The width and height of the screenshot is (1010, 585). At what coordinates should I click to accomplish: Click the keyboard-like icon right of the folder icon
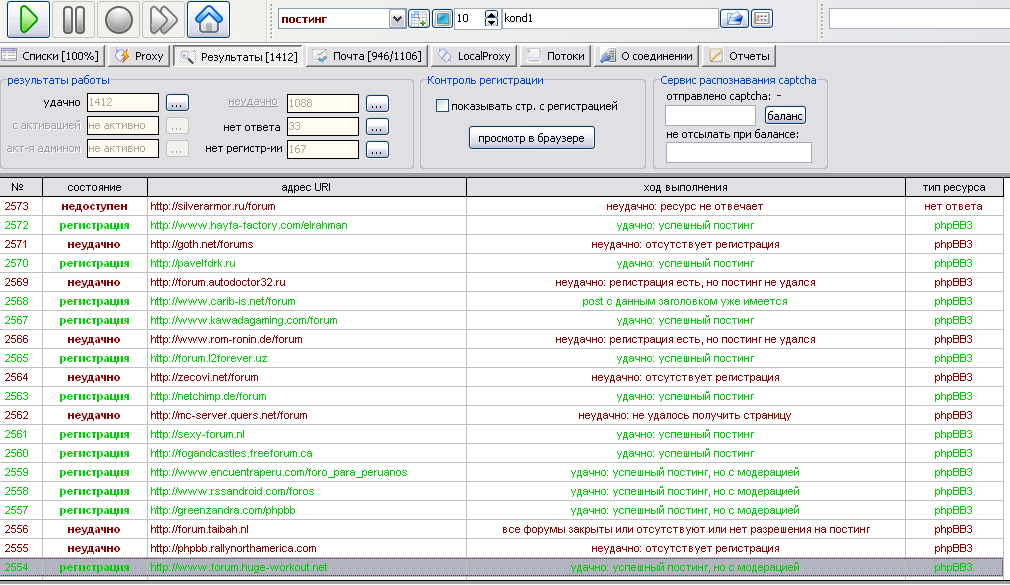(x=761, y=18)
